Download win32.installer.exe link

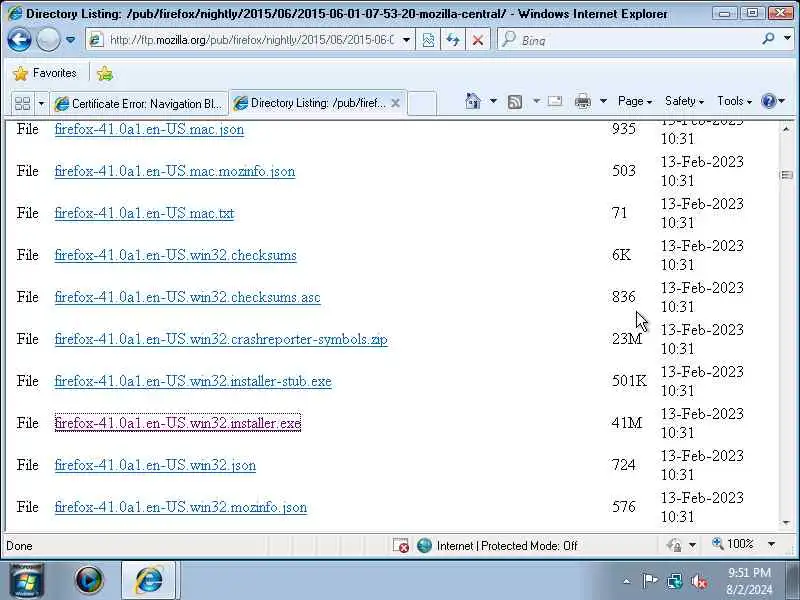178,423
